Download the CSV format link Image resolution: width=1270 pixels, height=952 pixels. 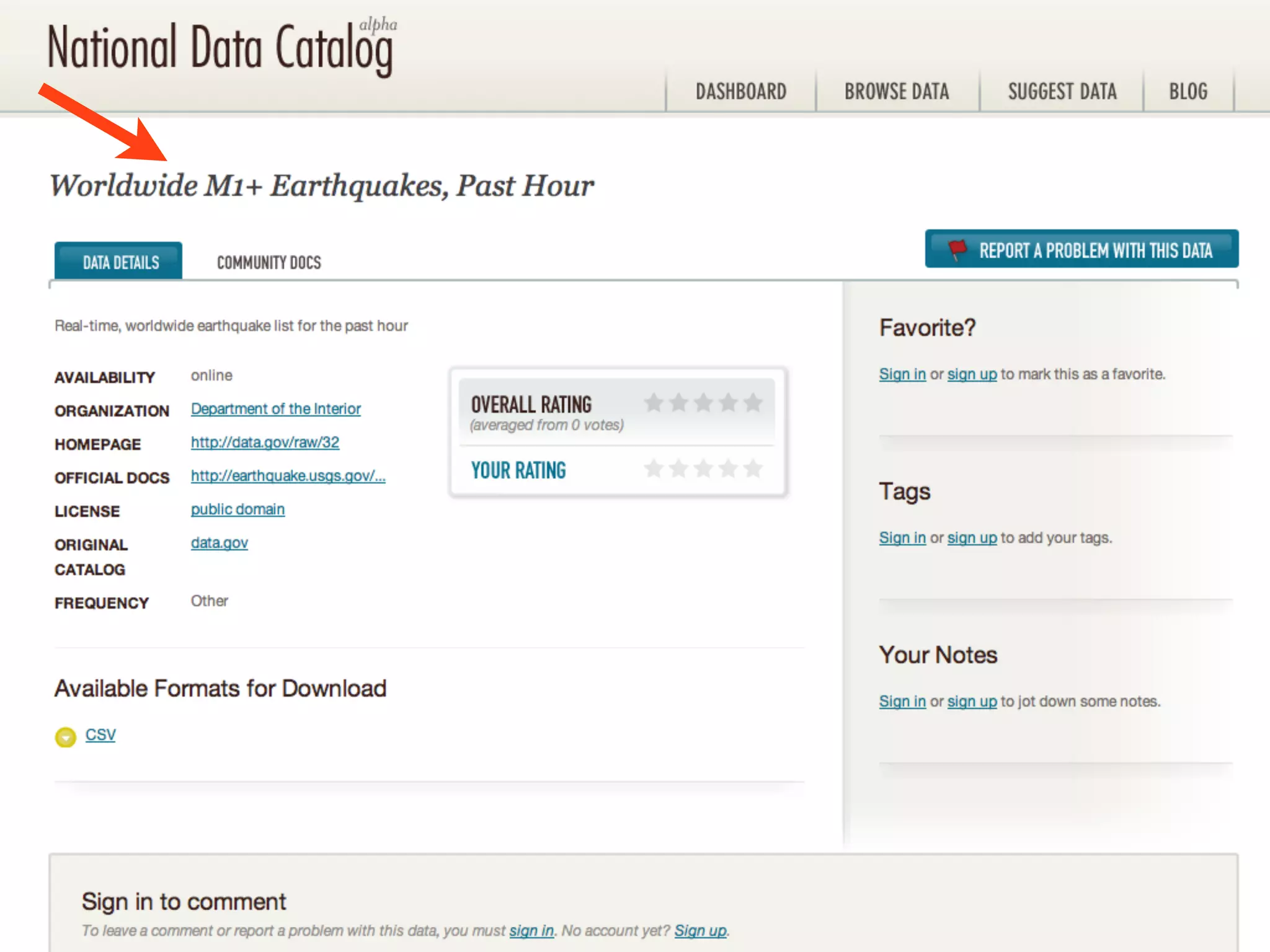(100, 734)
